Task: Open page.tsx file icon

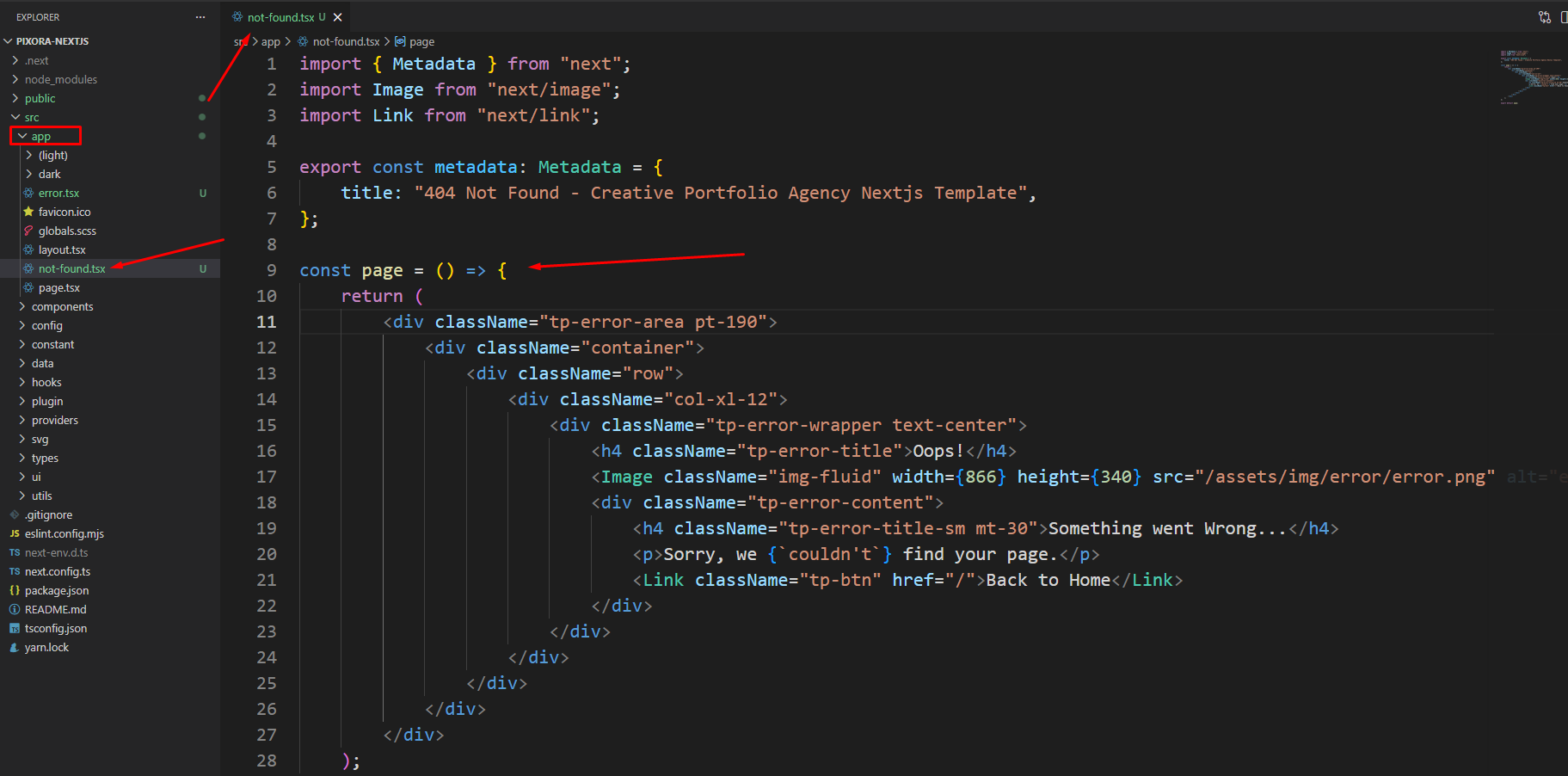Action: coord(28,287)
